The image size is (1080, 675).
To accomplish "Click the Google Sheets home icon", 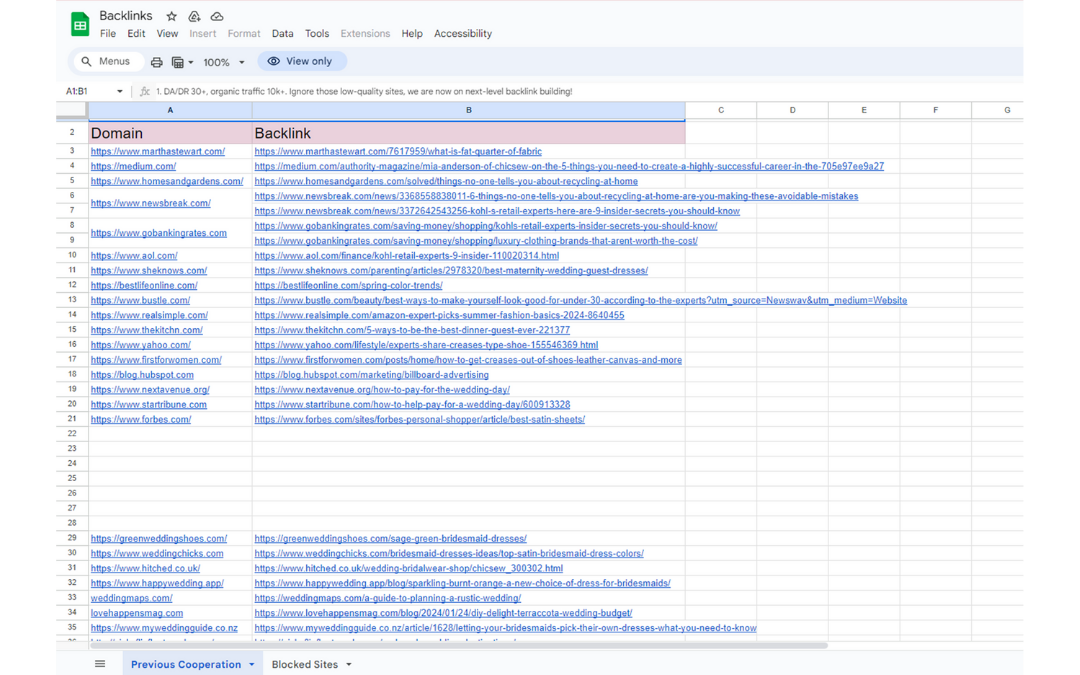I will click(x=80, y=24).
